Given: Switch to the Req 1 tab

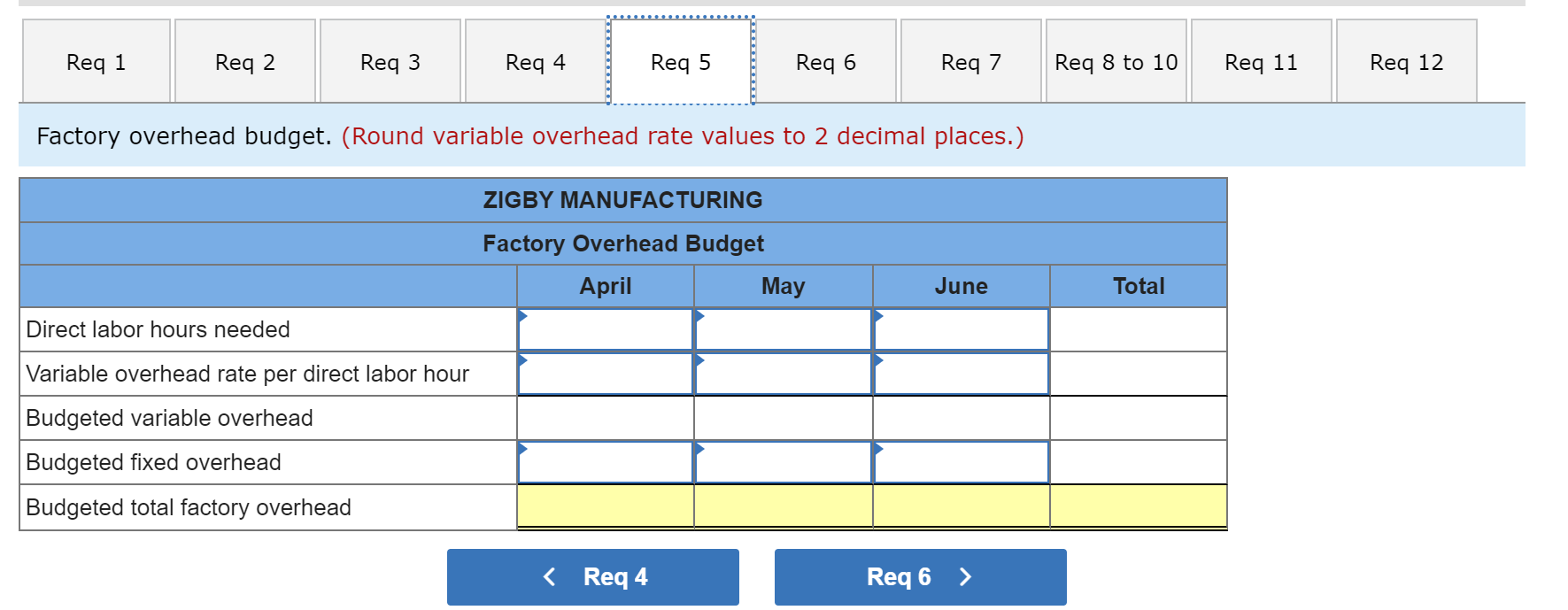Looking at the screenshot, I should coord(96,60).
